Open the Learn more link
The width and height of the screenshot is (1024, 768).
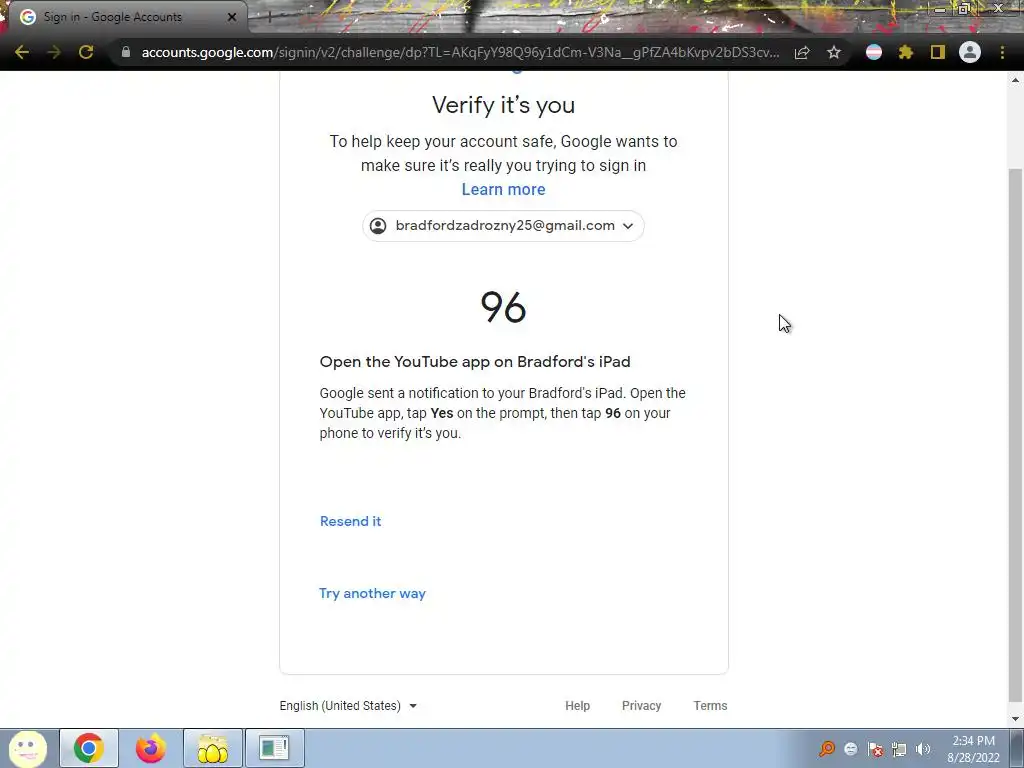504,189
